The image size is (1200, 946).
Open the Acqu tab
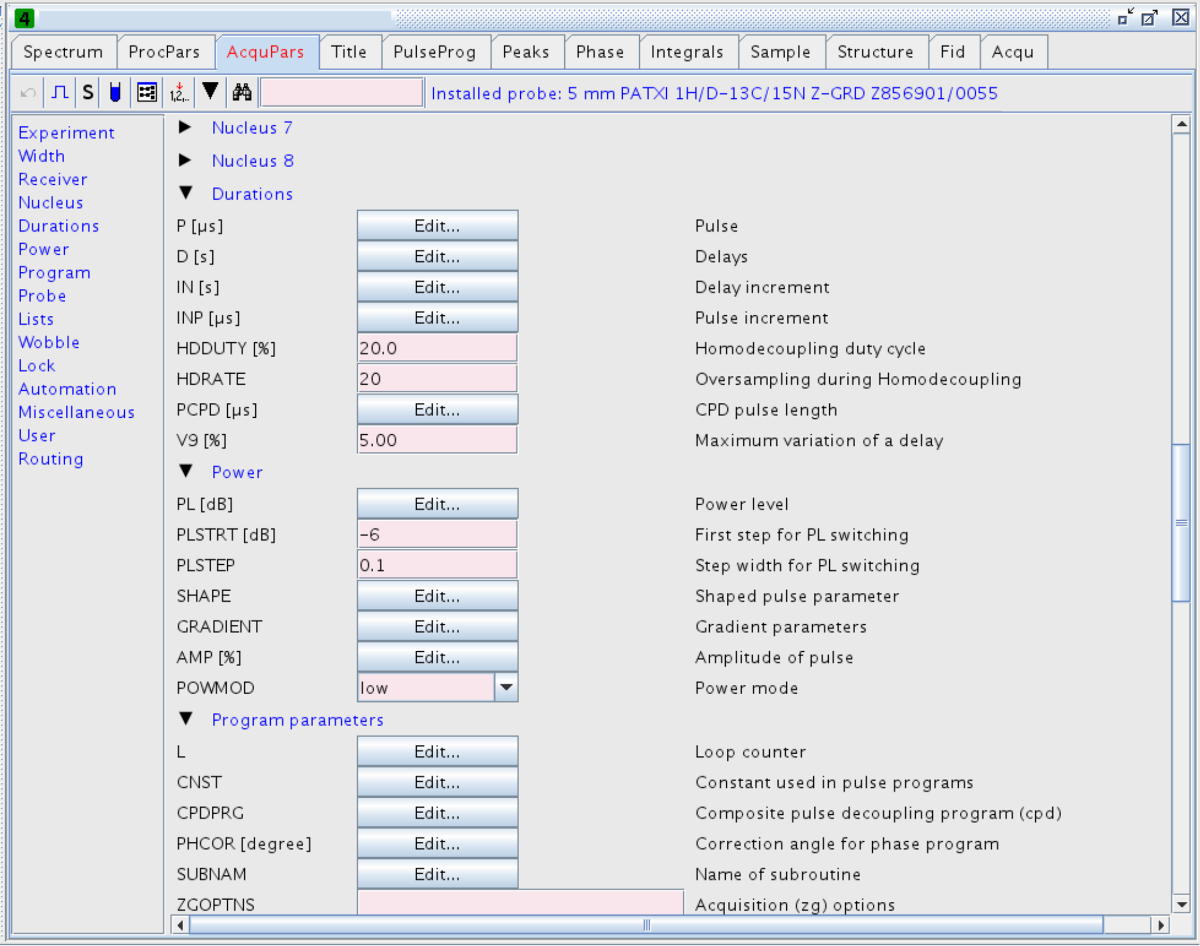(1013, 52)
